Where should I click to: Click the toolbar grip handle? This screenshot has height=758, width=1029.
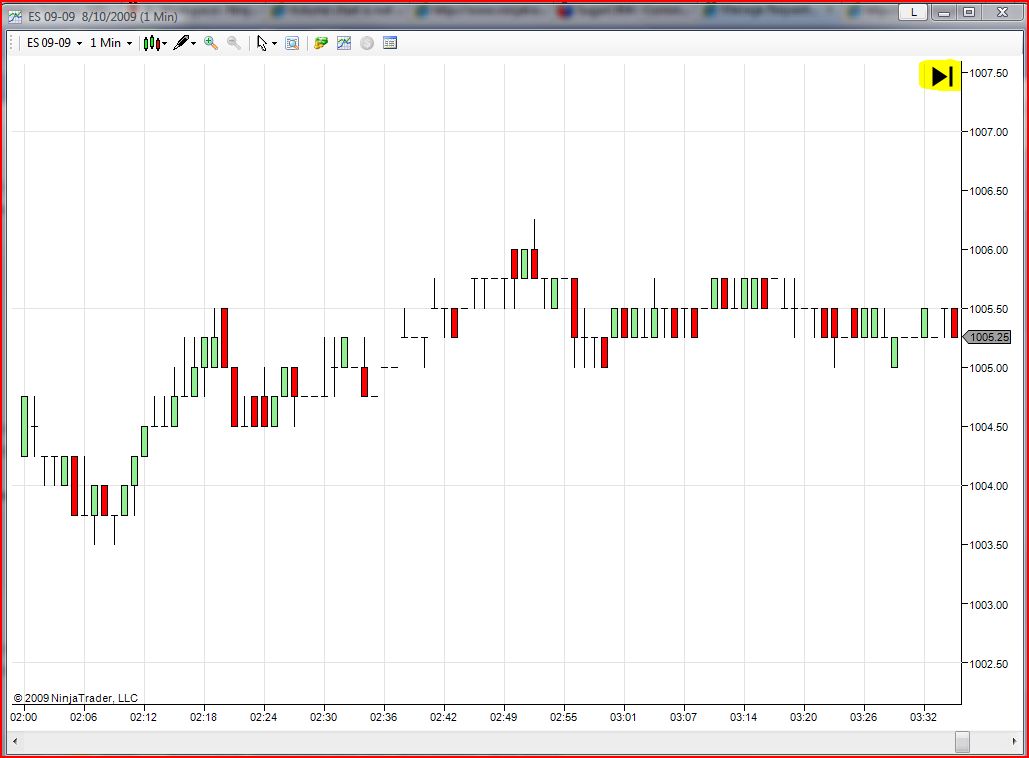(12, 43)
